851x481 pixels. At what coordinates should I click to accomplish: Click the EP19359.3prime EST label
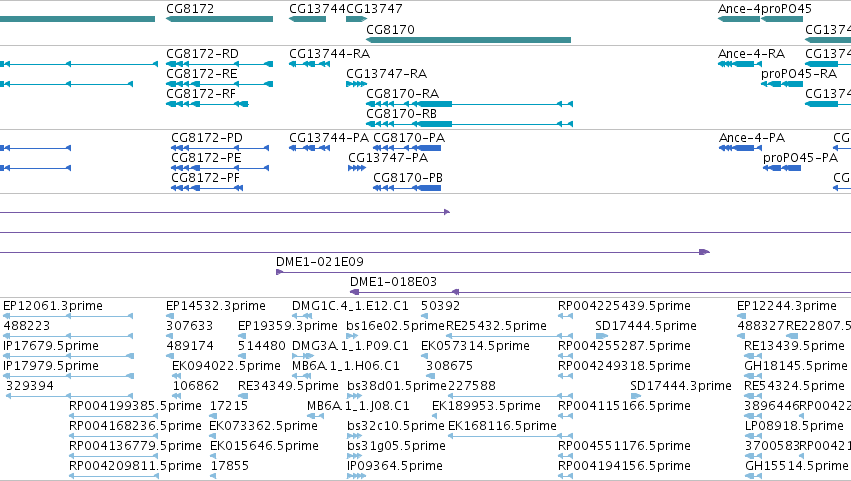point(288,326)
